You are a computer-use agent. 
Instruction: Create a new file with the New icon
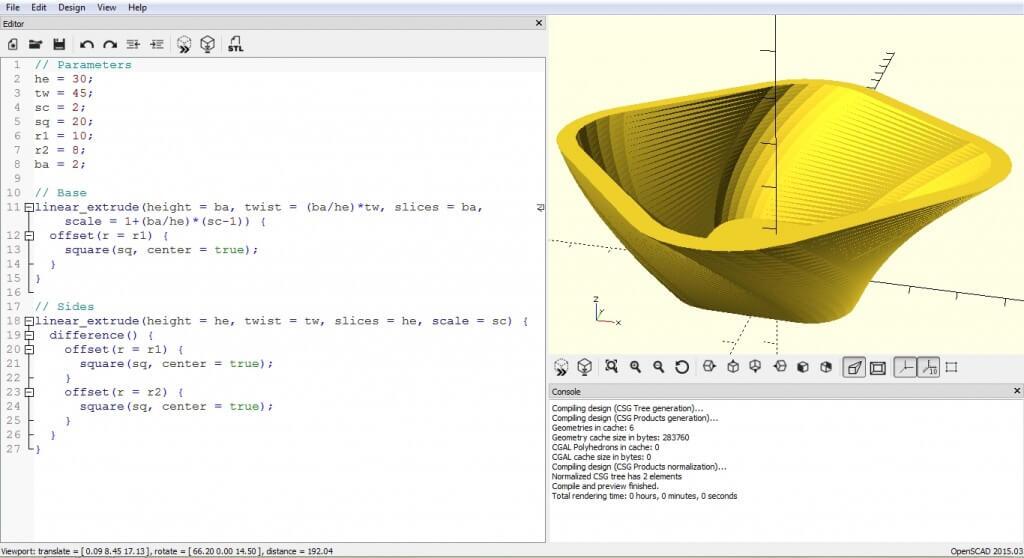point(13,44)
